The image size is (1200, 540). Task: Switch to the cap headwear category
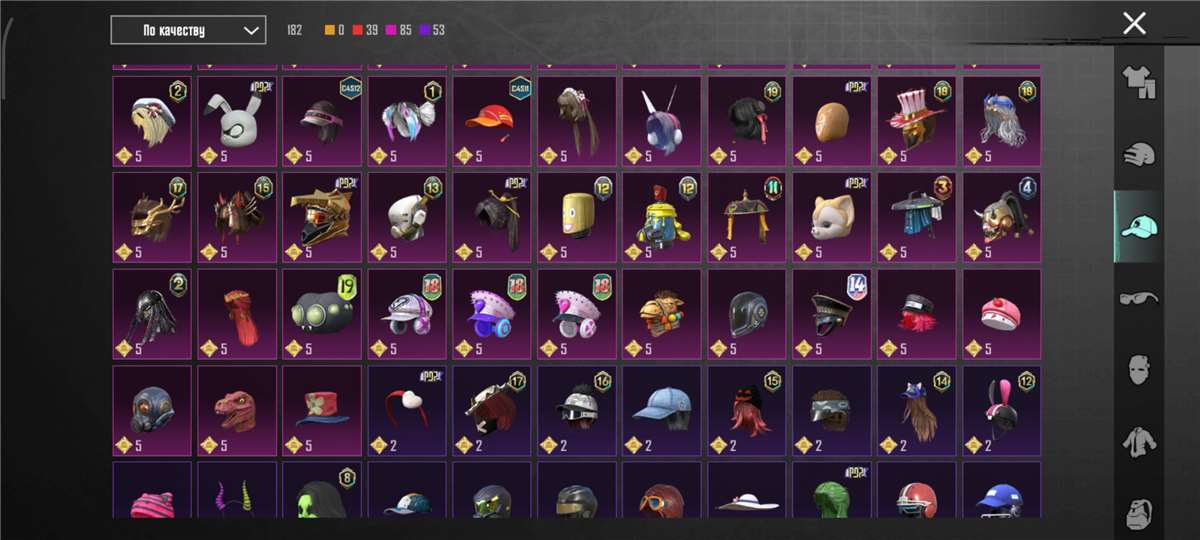1138,226
